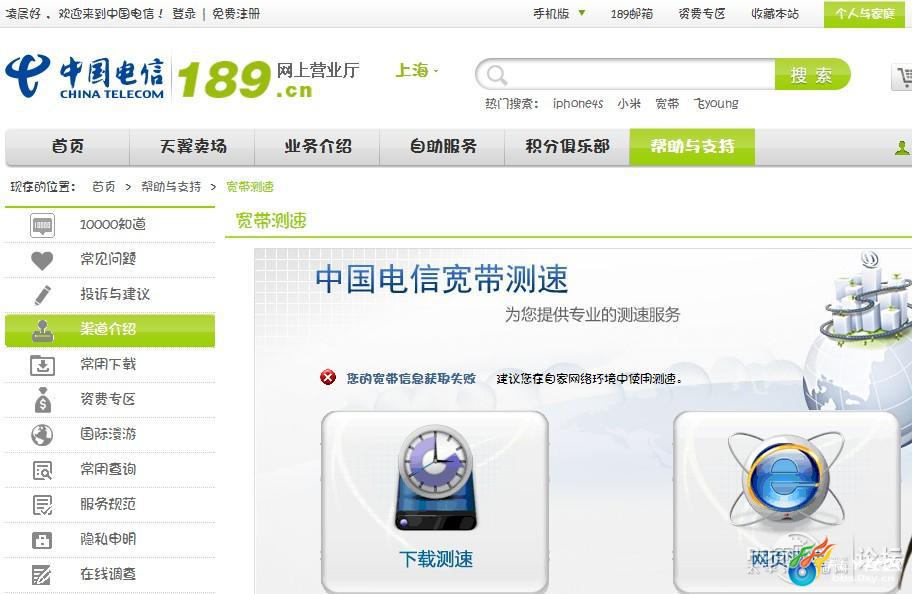Click the 免费注册 link
Screen dimensions: 912x594
(x=236, y=13)
